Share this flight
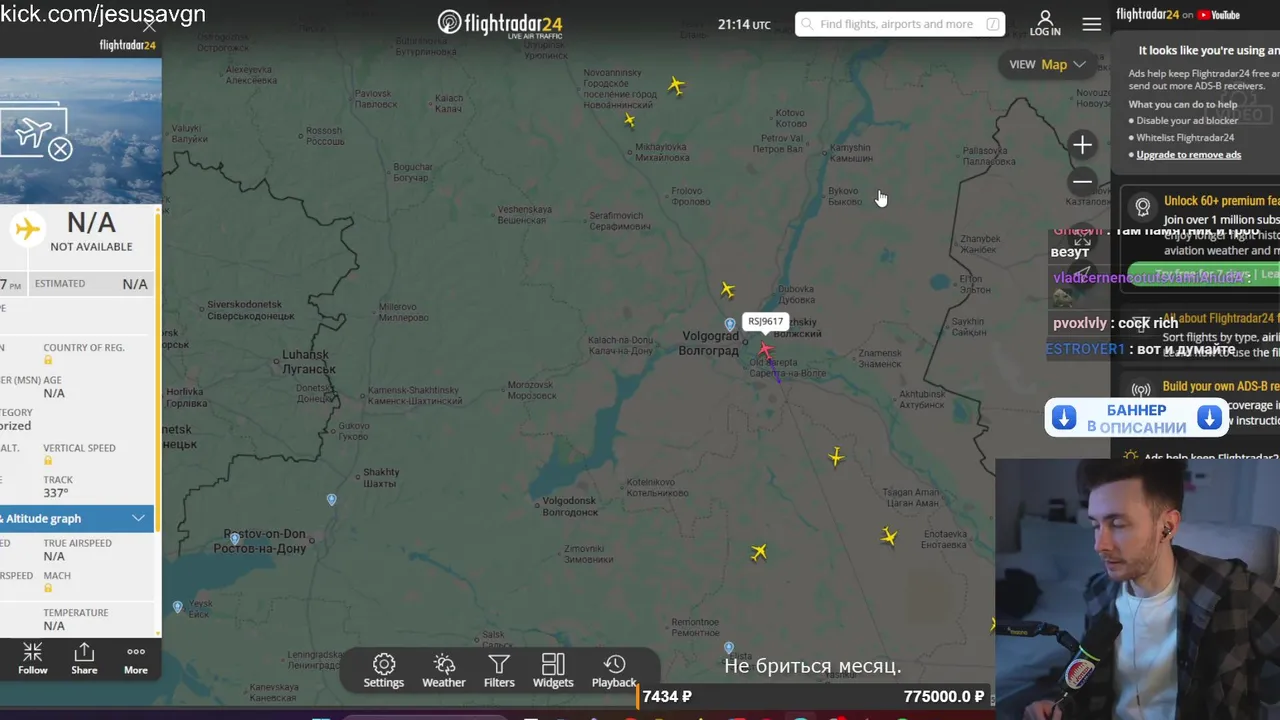1280x720 pixels. [84, 659]
